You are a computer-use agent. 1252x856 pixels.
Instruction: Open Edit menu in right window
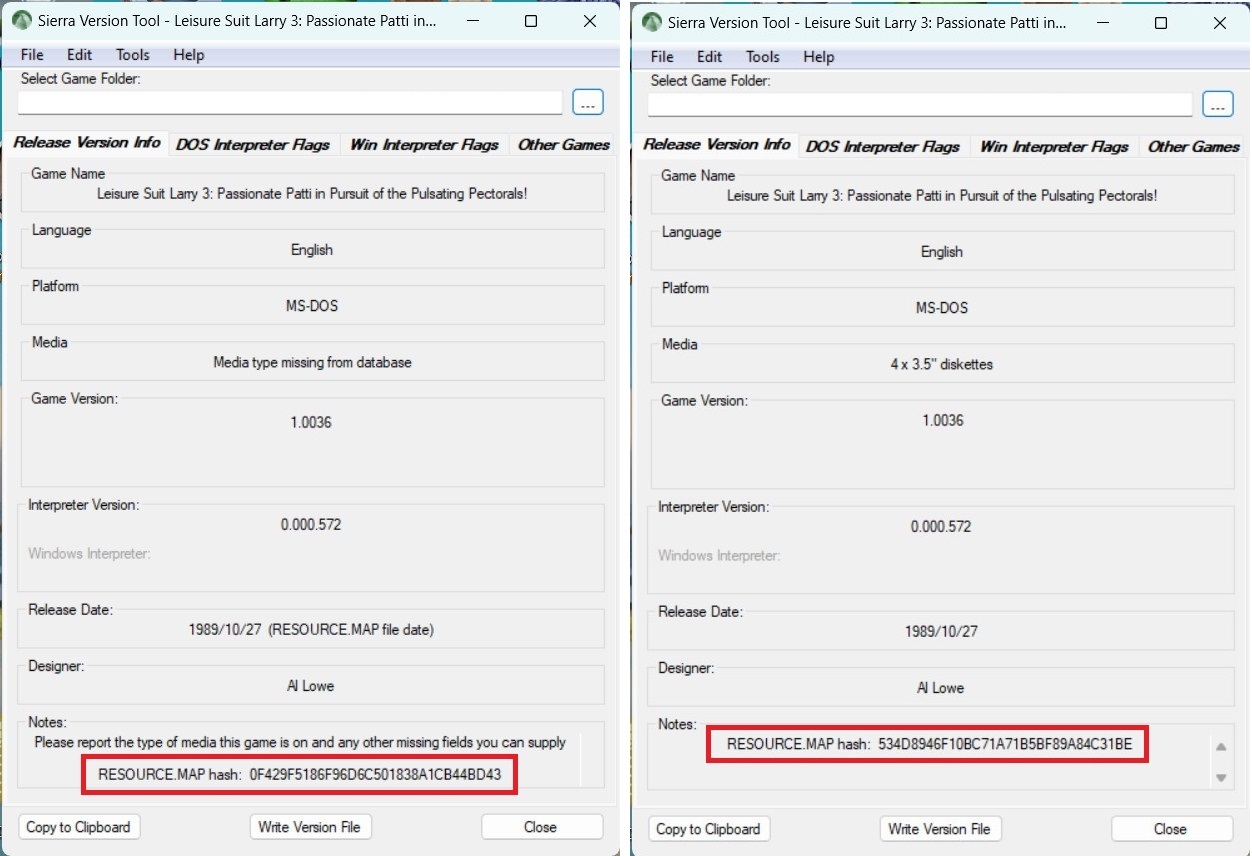point(710,57)
